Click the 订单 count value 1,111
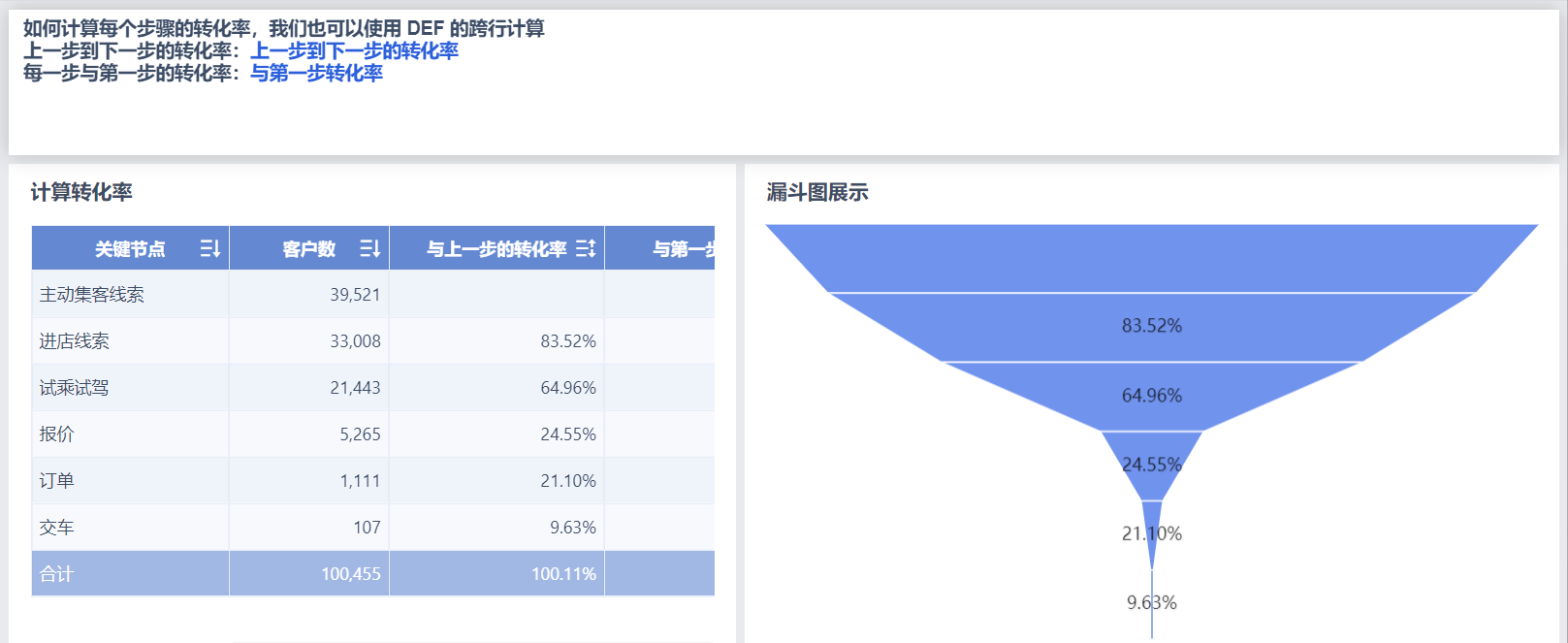 click(360, 481)
